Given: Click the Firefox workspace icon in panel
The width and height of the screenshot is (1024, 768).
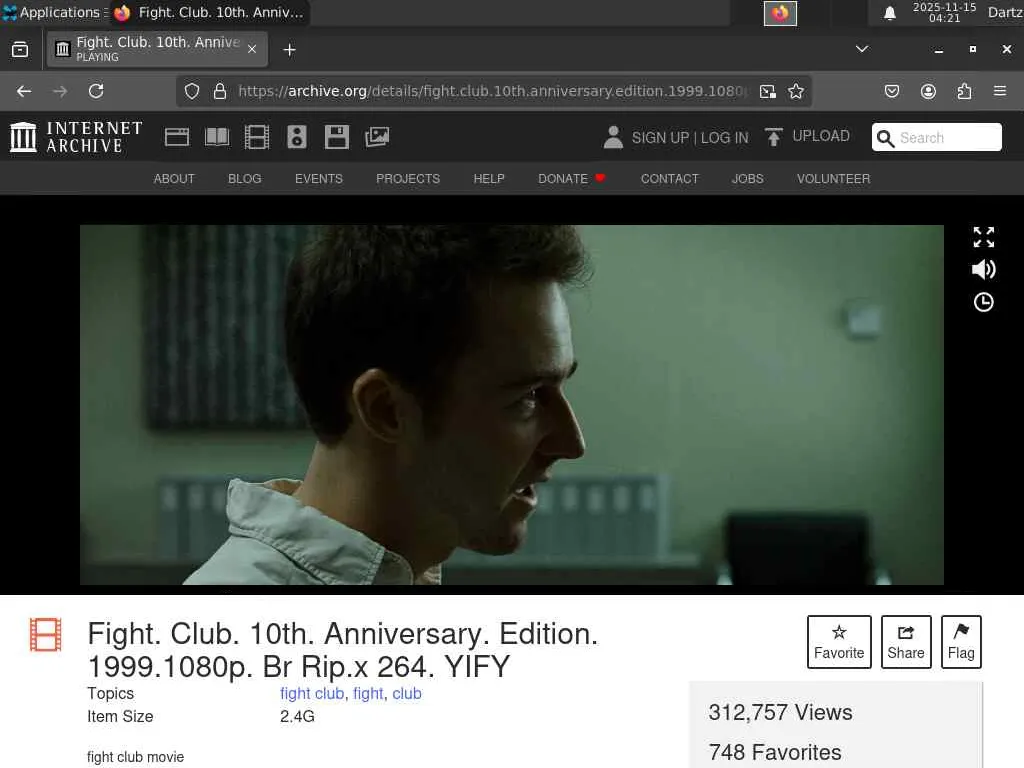Looking at the screenshot, I should click(x=780, y=13).
